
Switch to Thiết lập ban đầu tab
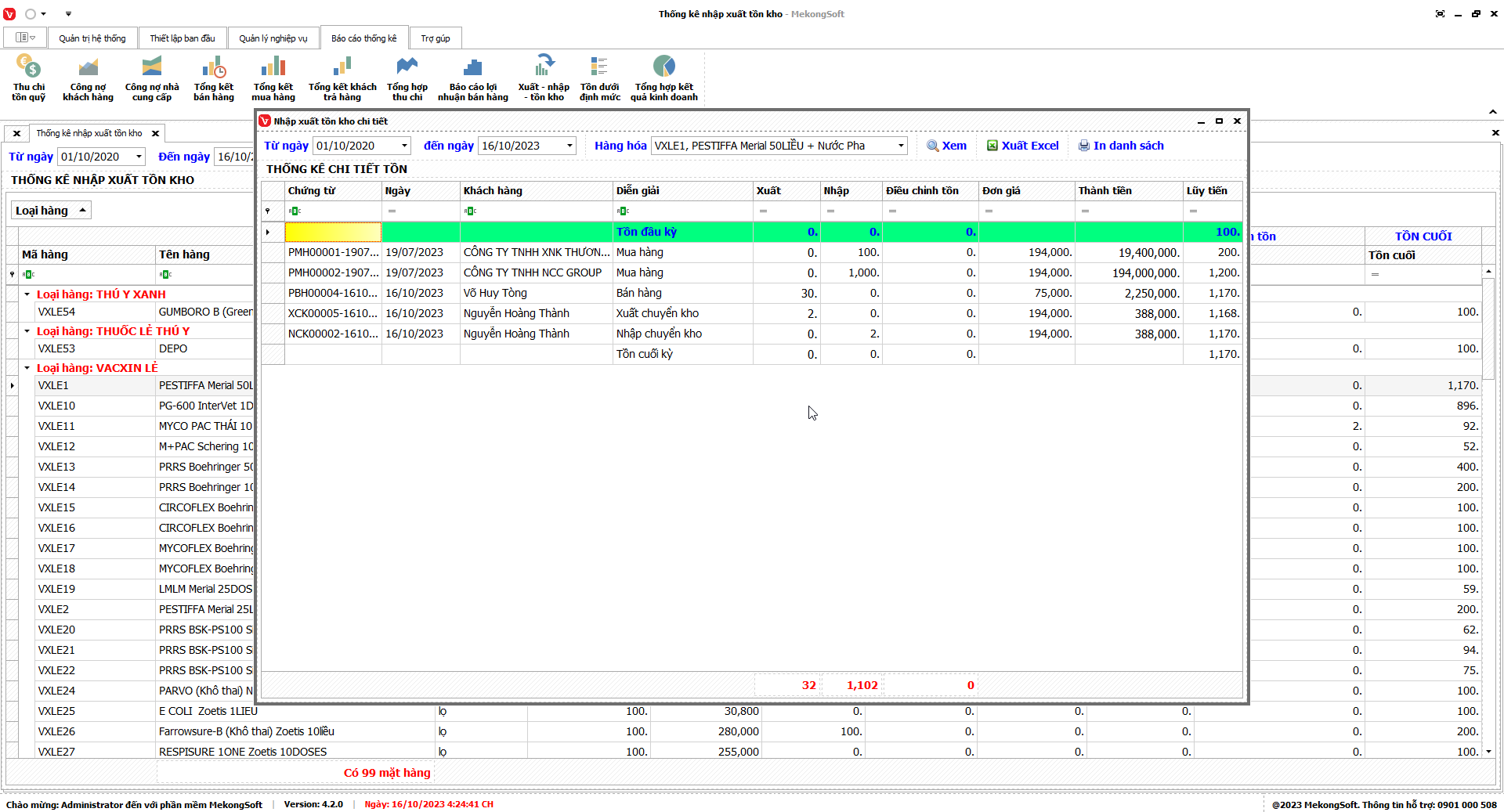(183, 38)
